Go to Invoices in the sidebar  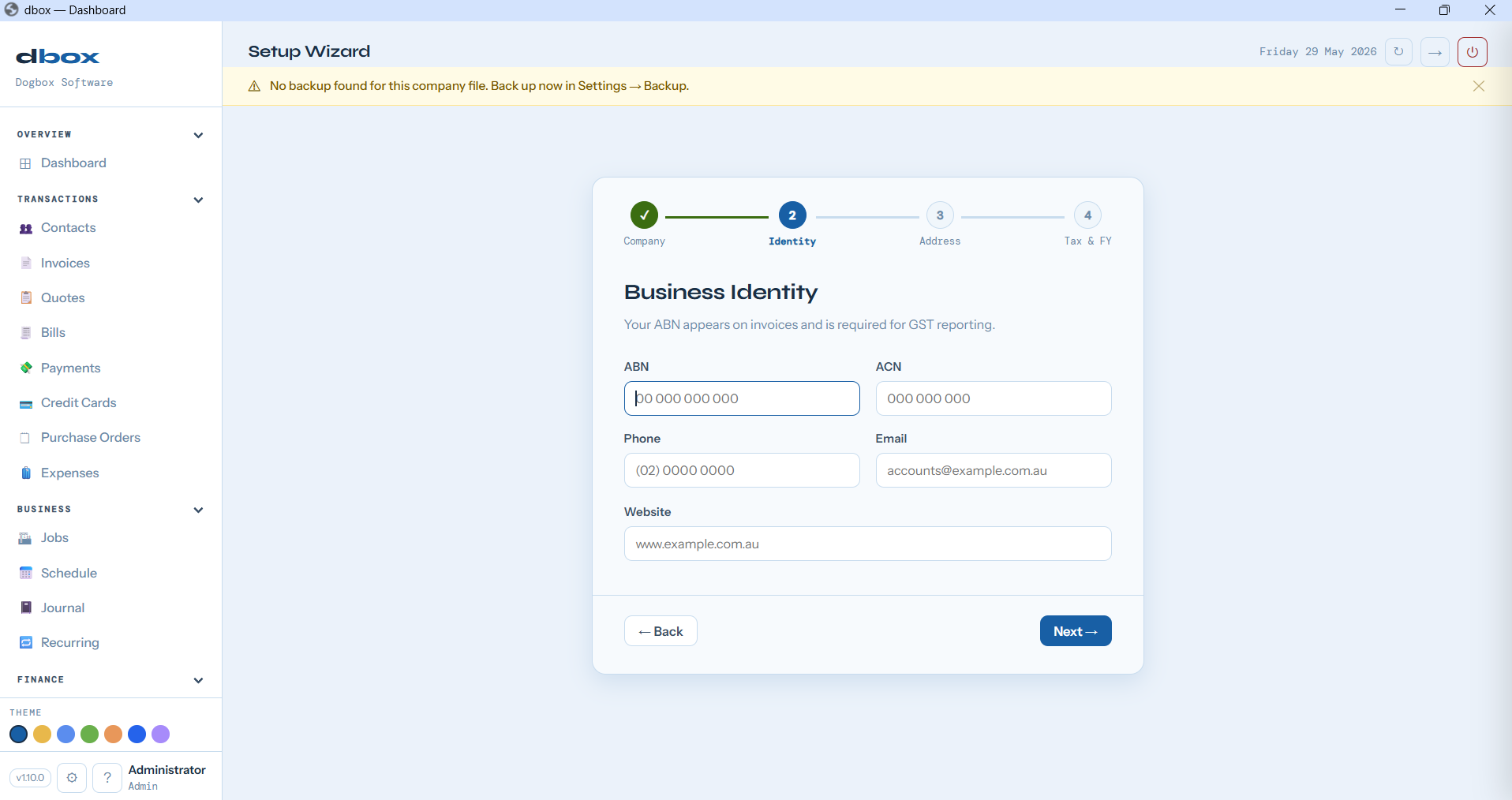(65, 264)
